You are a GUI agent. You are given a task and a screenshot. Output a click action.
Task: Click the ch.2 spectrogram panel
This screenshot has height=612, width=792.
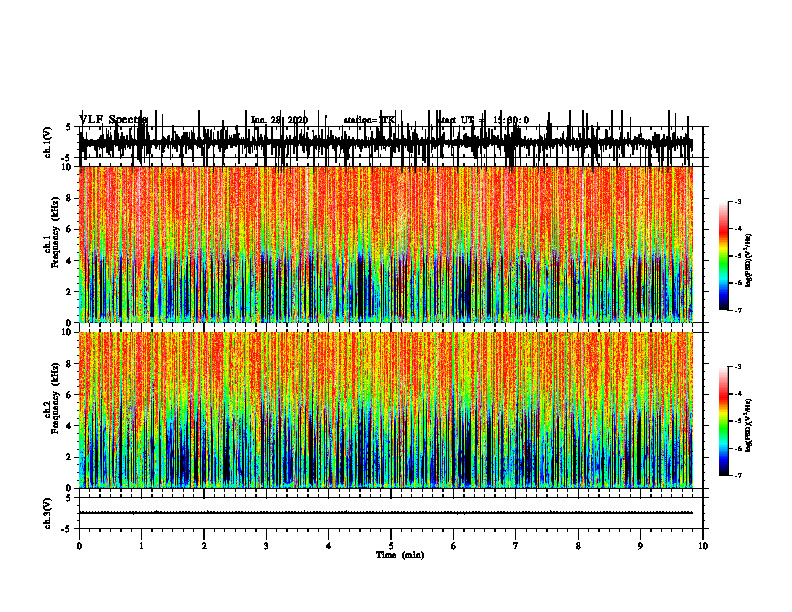[386, 410]
